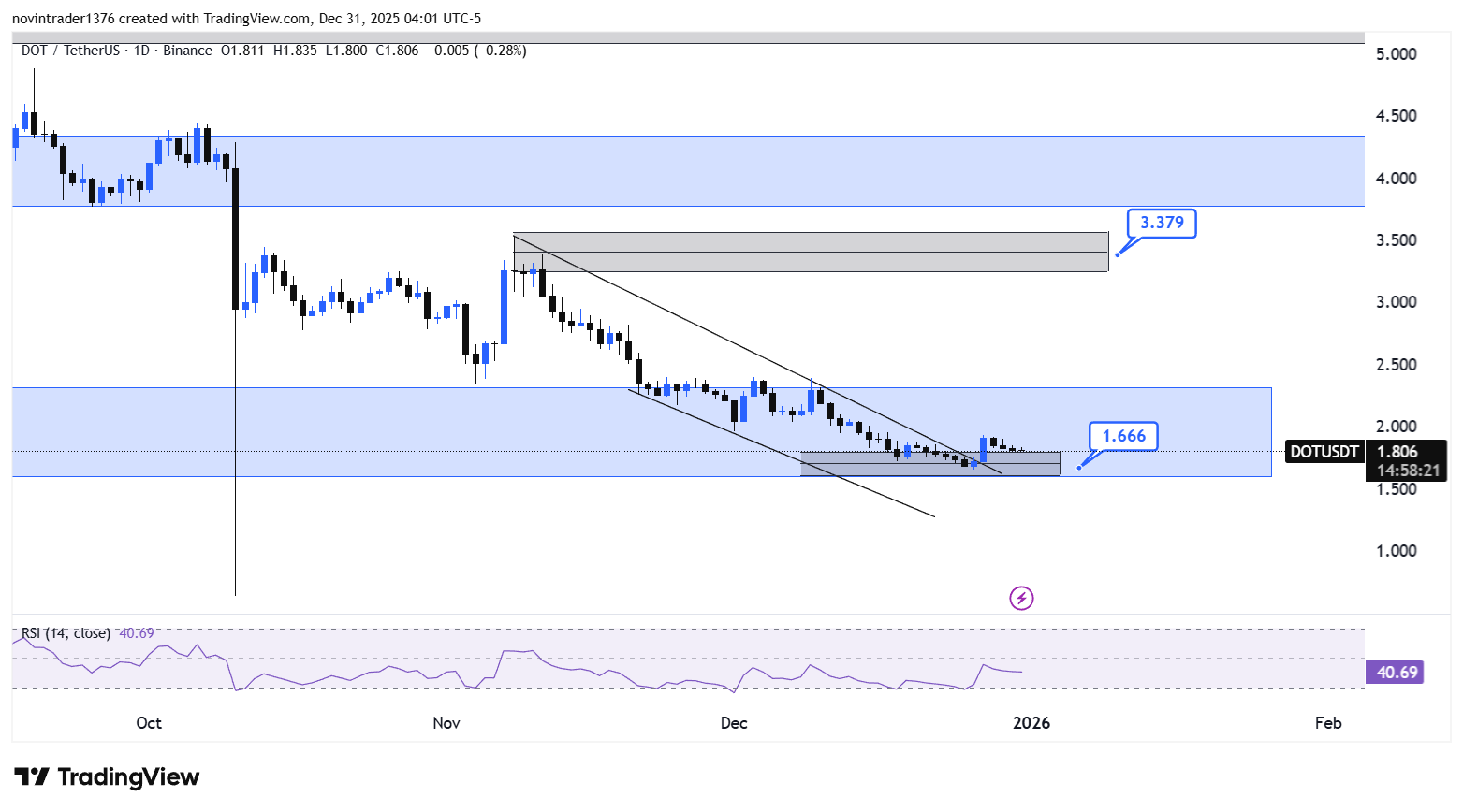The height and width of the screenshot is (812, 1463).
Task: Click the 1.806 current price label
Action: 1397,452
